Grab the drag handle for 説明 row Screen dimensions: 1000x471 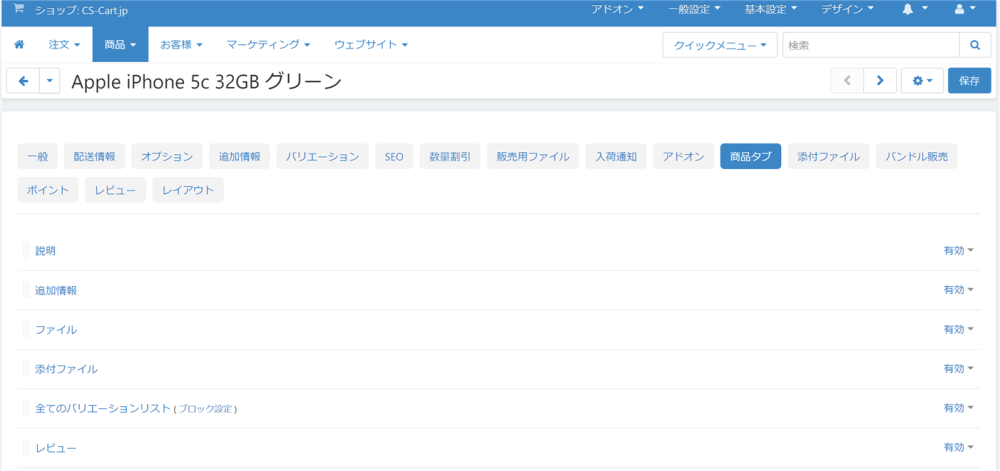click(26, 250)
